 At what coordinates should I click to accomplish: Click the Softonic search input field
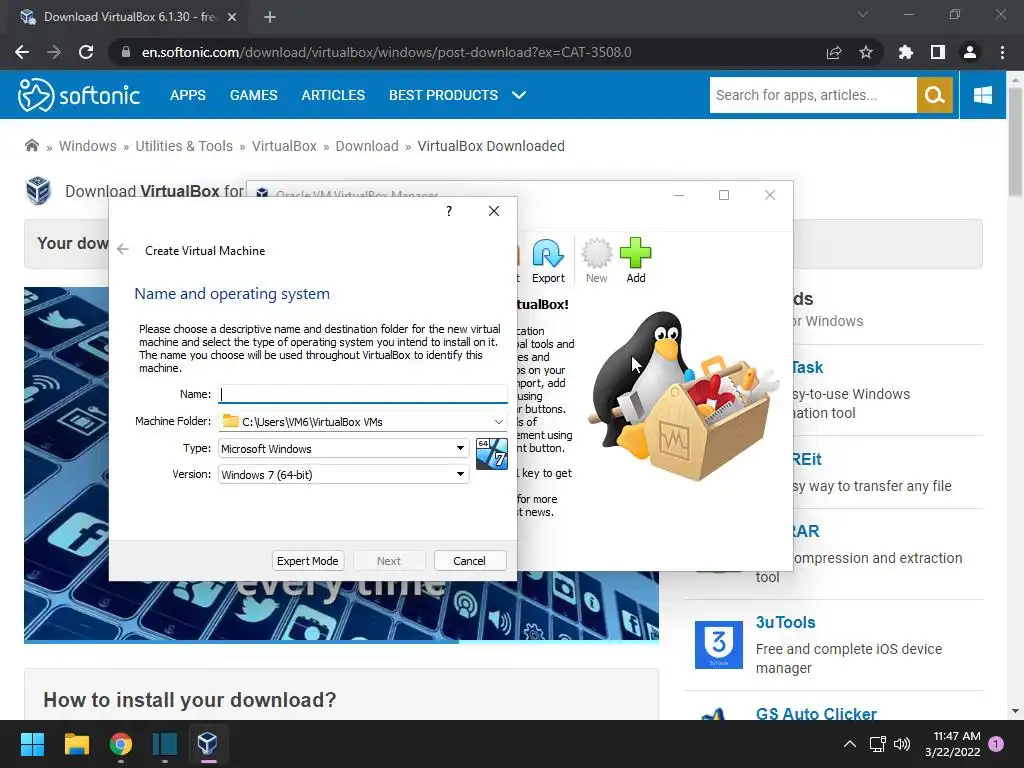[x=813, y=95]
